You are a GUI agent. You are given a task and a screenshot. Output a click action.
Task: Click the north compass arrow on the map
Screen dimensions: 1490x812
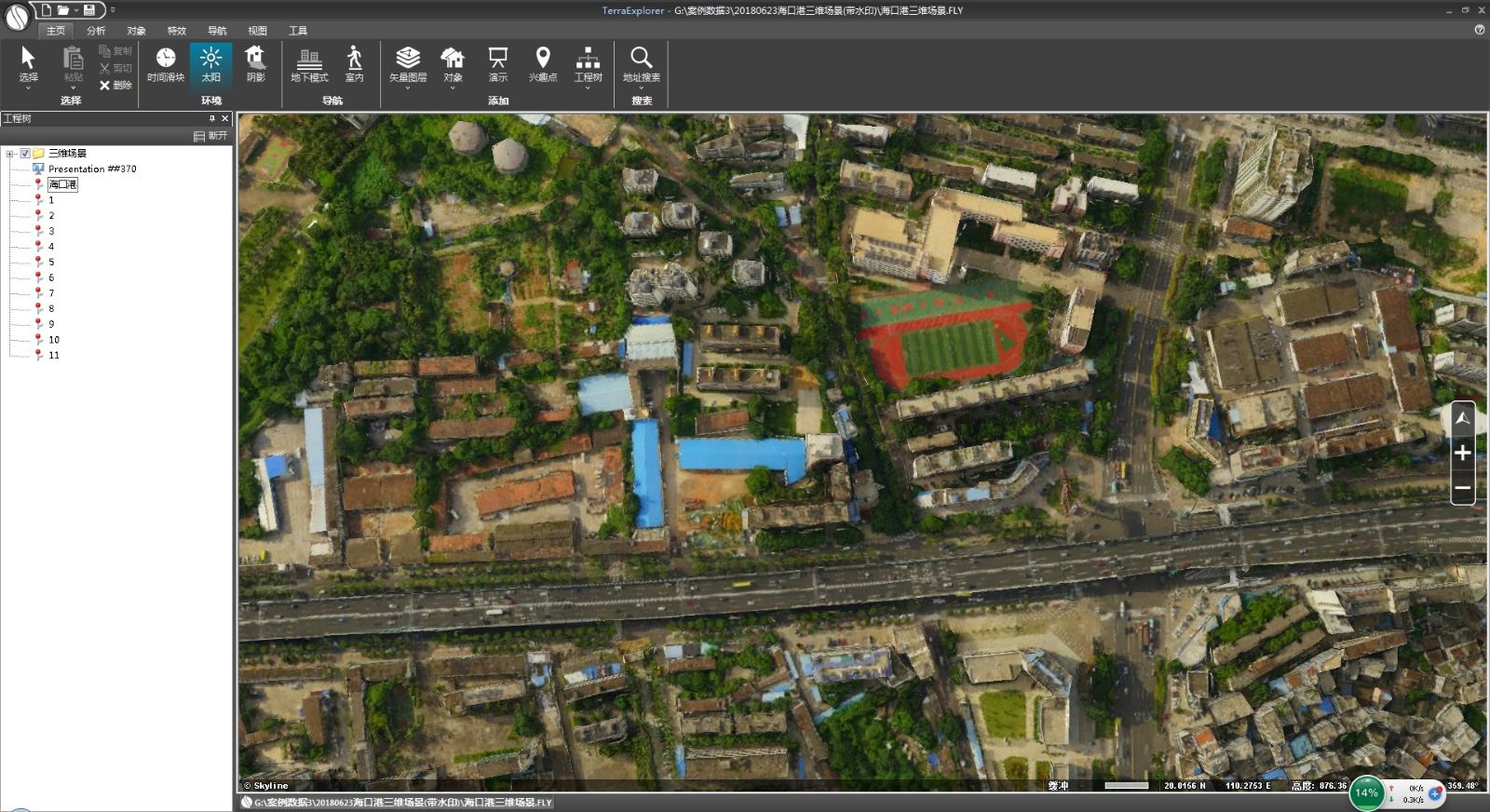[x=1463, y=419]
